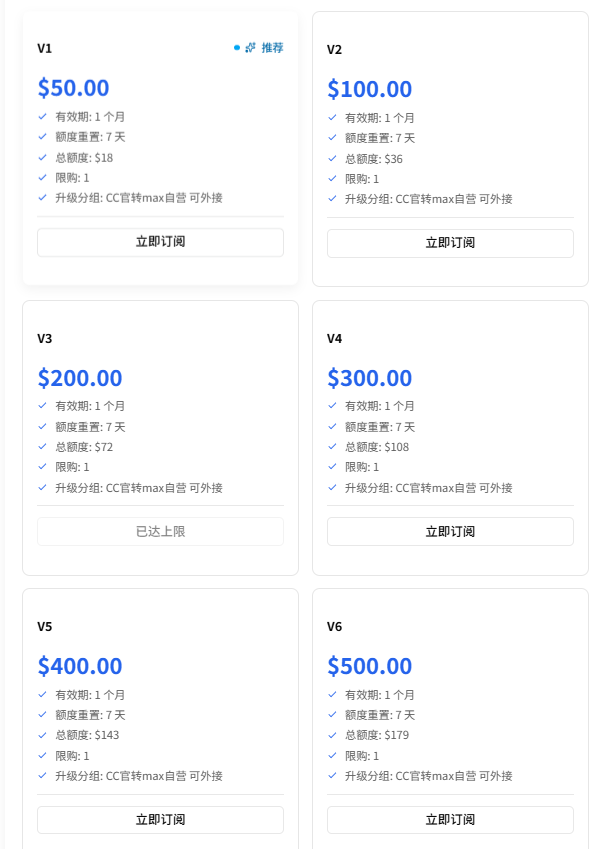
Task: Click the V6 升级分组 description line
Action: coord(428,776)
